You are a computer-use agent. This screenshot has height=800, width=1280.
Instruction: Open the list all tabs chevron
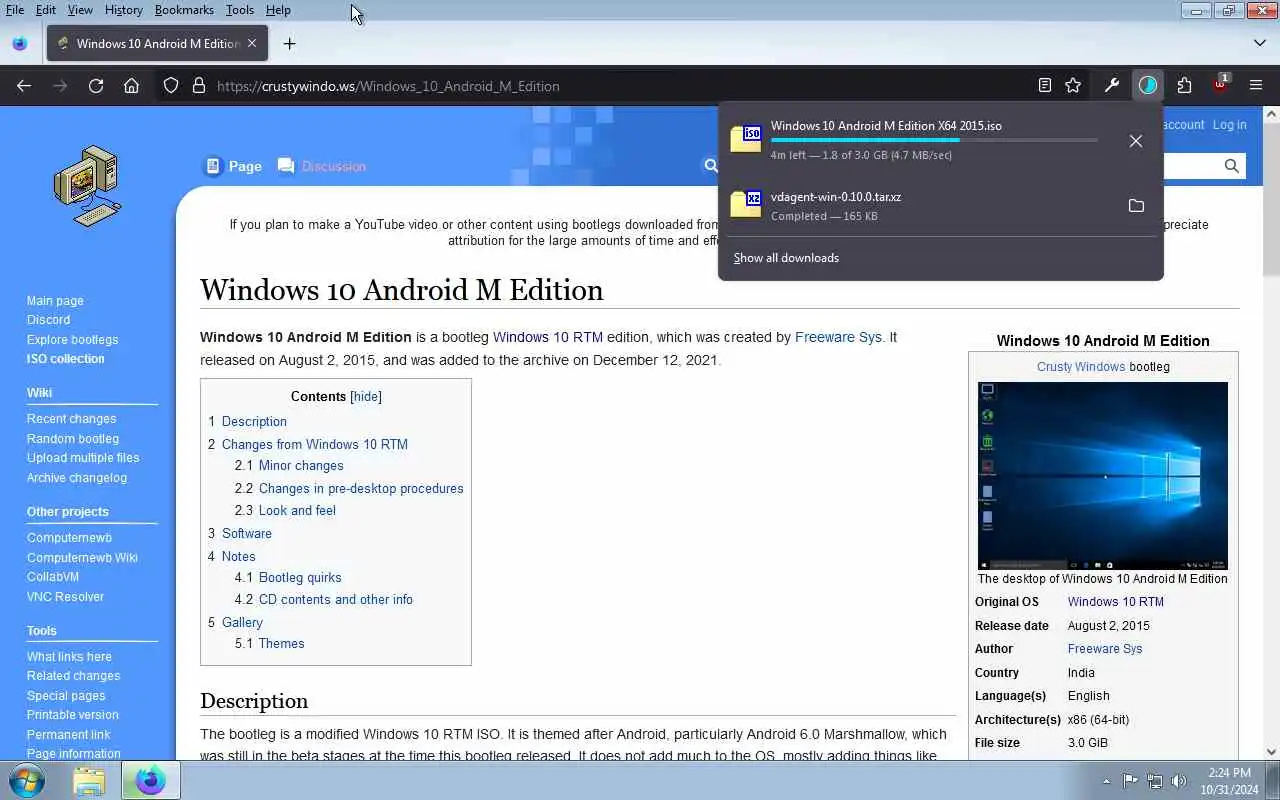tap(1260, 43)
